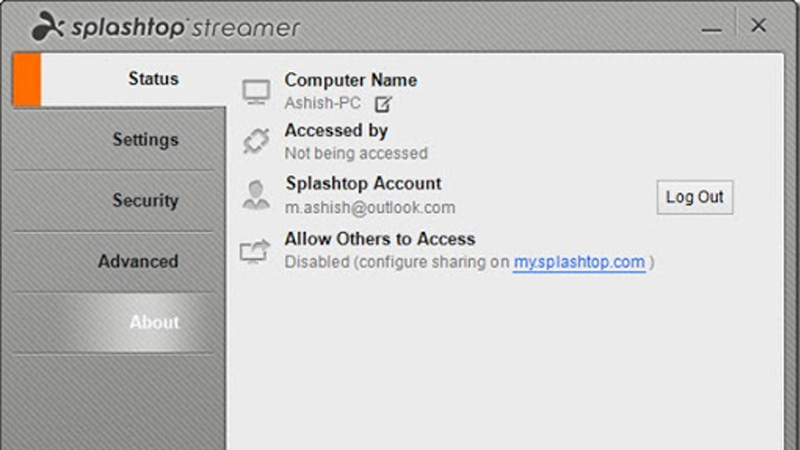Image resolution: width=800 pixels, height=450 pixels.
Task: Click the m.ashish@outlook.com account email
Action: click(x=370, y=208)
